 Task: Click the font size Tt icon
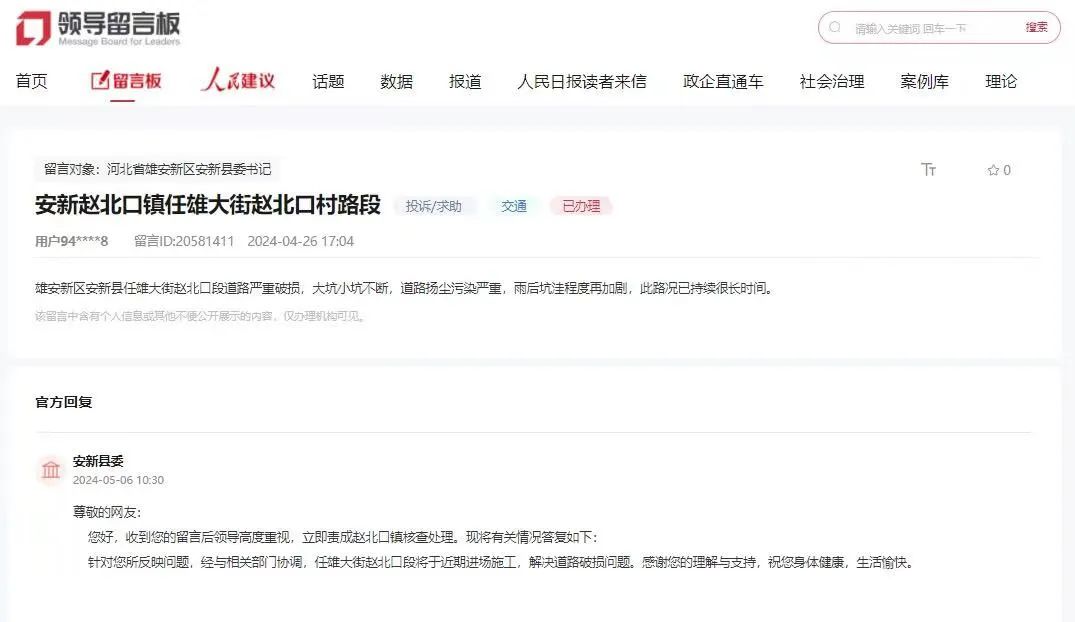[928, 170]
